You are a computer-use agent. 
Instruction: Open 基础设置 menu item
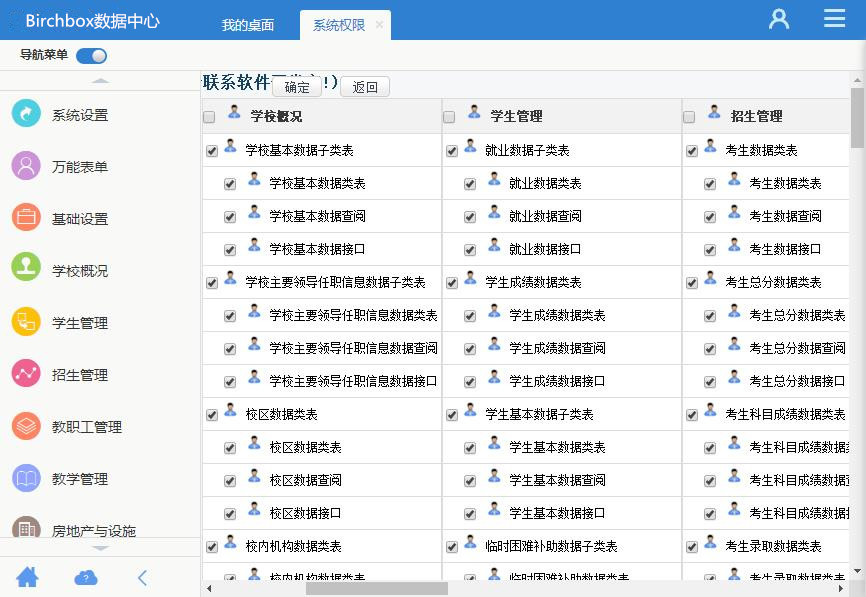80,219
